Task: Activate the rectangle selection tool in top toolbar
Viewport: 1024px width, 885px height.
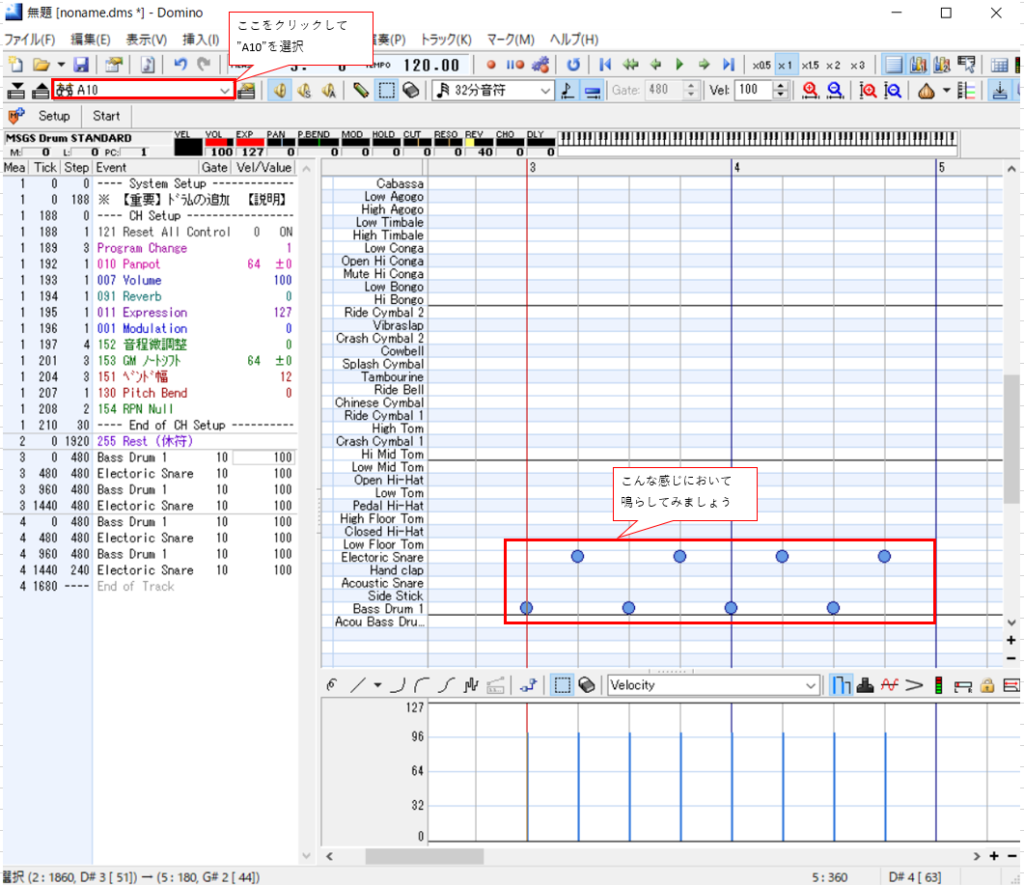Action: [x=387, y=90]
